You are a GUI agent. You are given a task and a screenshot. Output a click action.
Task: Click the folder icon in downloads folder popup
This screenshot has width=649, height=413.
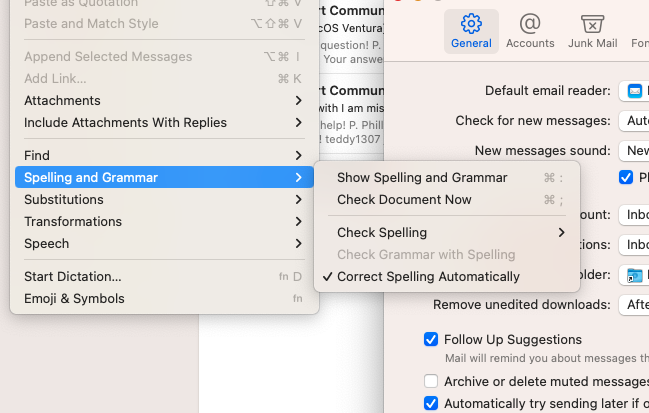(634, 275)
